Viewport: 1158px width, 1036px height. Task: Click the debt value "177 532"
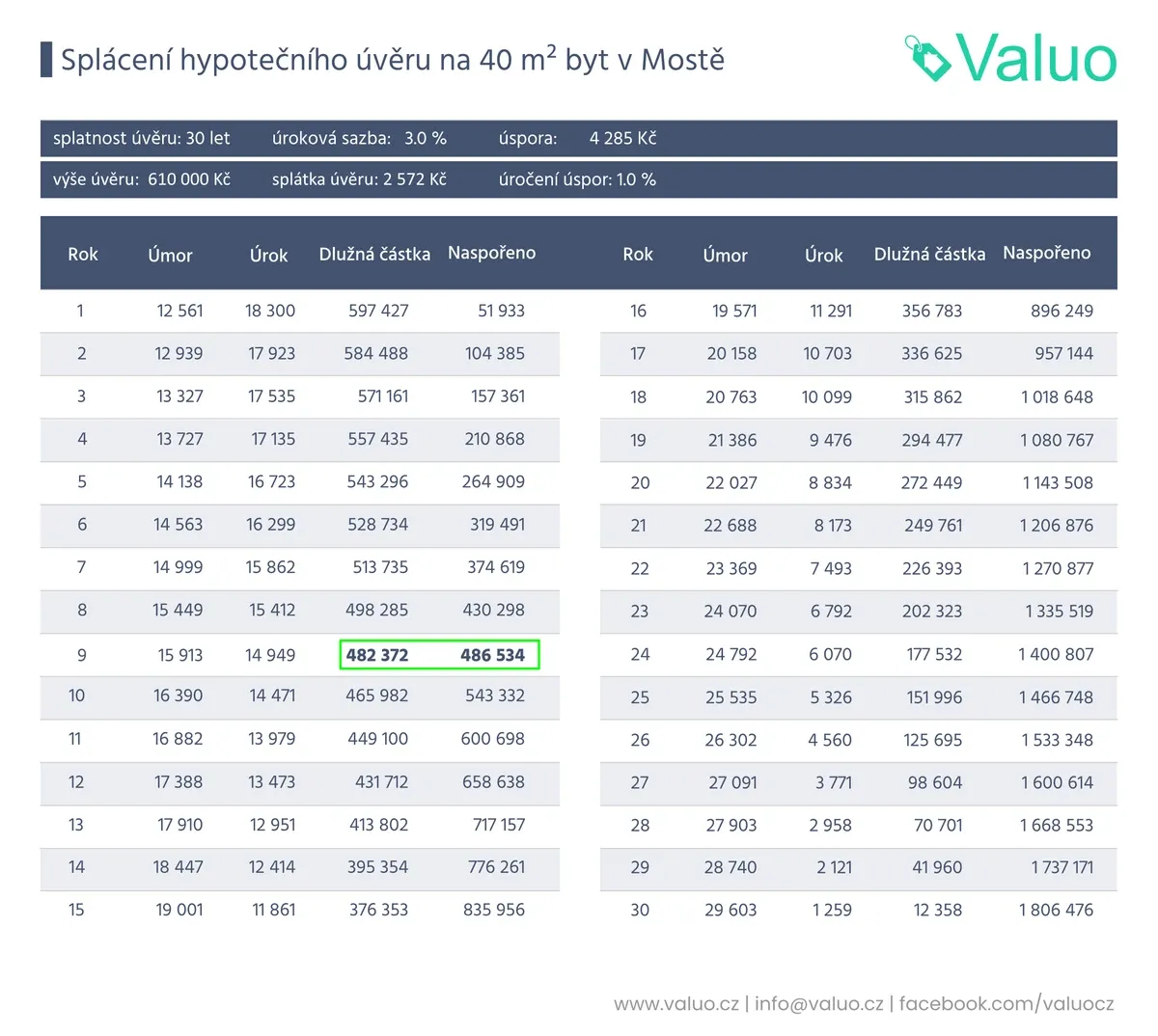point(934,654)
